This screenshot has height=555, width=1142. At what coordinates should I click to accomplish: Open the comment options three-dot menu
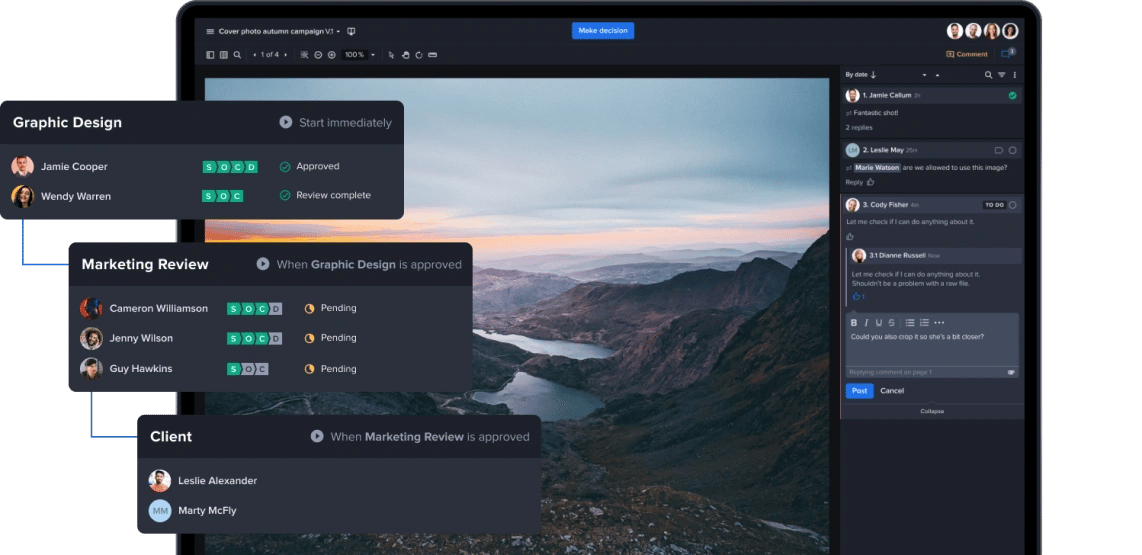pos(1015,75)
